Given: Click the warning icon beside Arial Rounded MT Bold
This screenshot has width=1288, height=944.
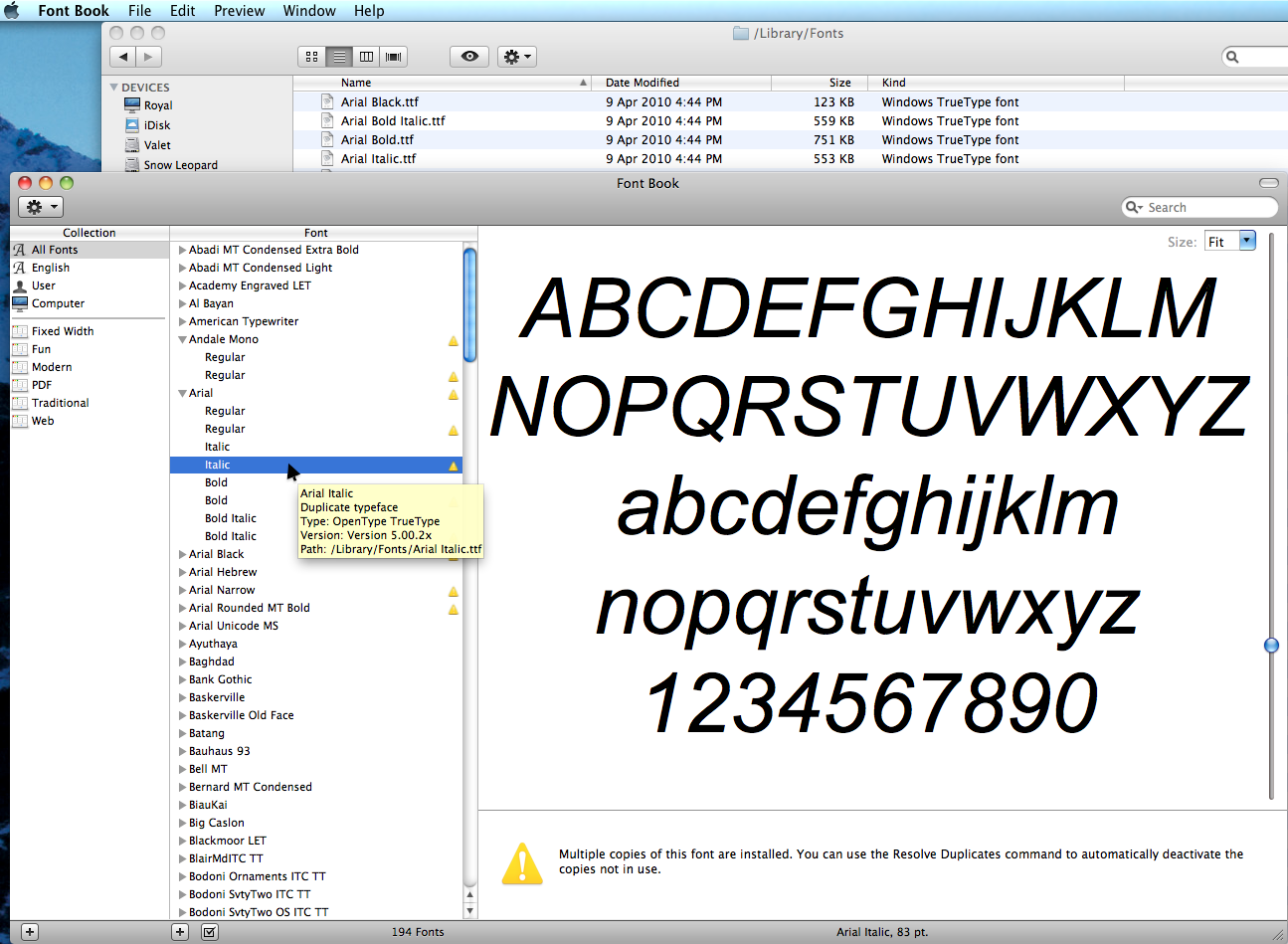Looking at the screenshot, I should 454,609.
